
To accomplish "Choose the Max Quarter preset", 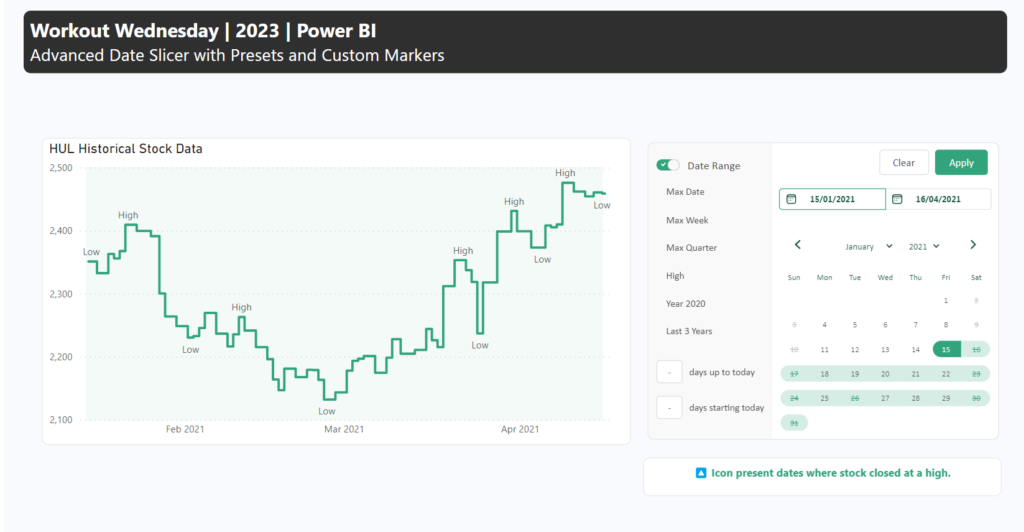I will [691, 248].
